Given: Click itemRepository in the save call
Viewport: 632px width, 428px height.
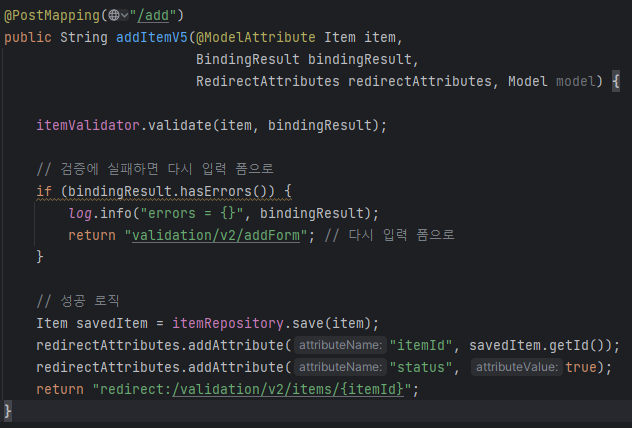Looking at the screenshot, I should [x=228, y=323].
